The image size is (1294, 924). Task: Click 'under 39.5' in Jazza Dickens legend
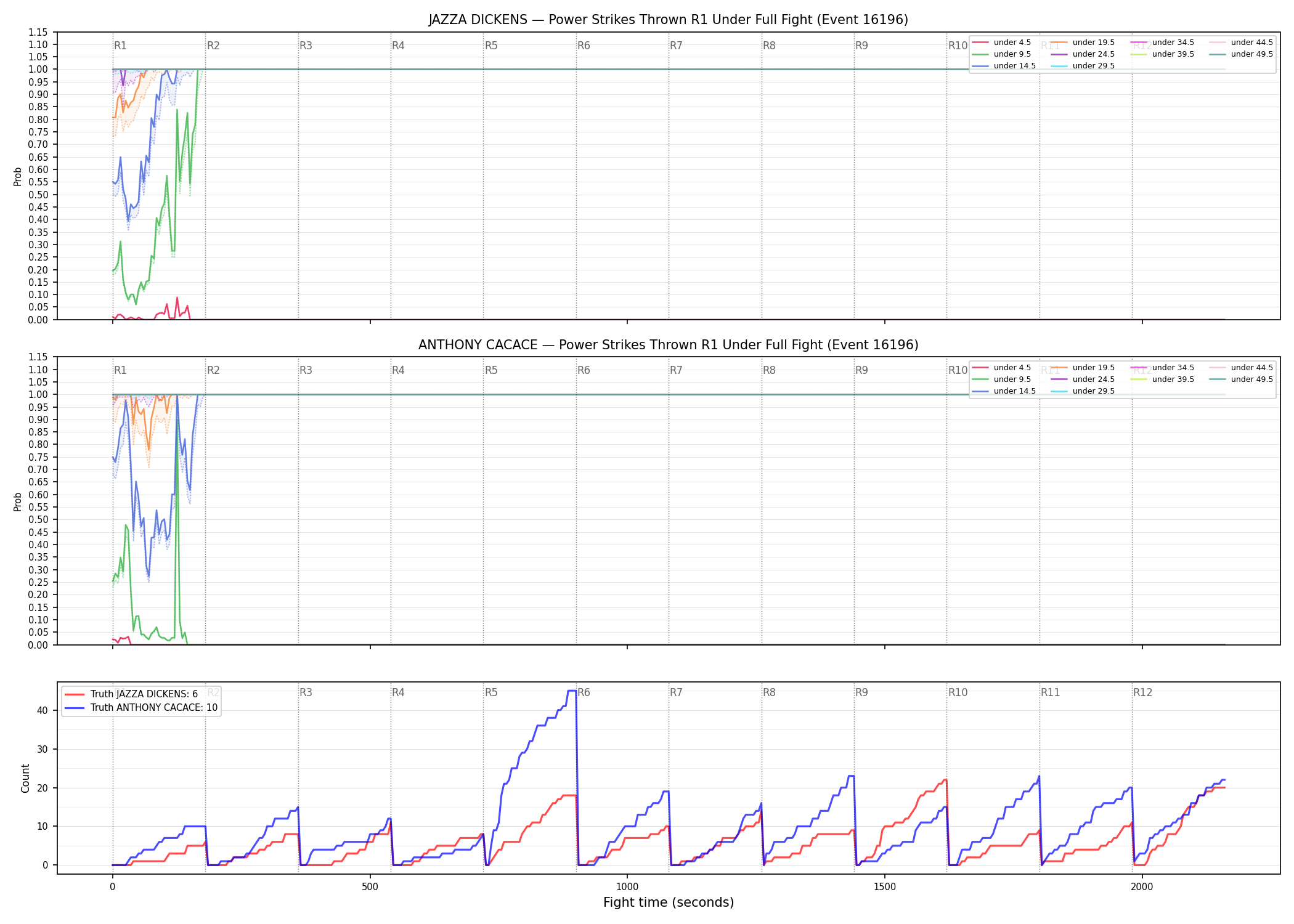pyautogui.click(x=1173, y=54)
